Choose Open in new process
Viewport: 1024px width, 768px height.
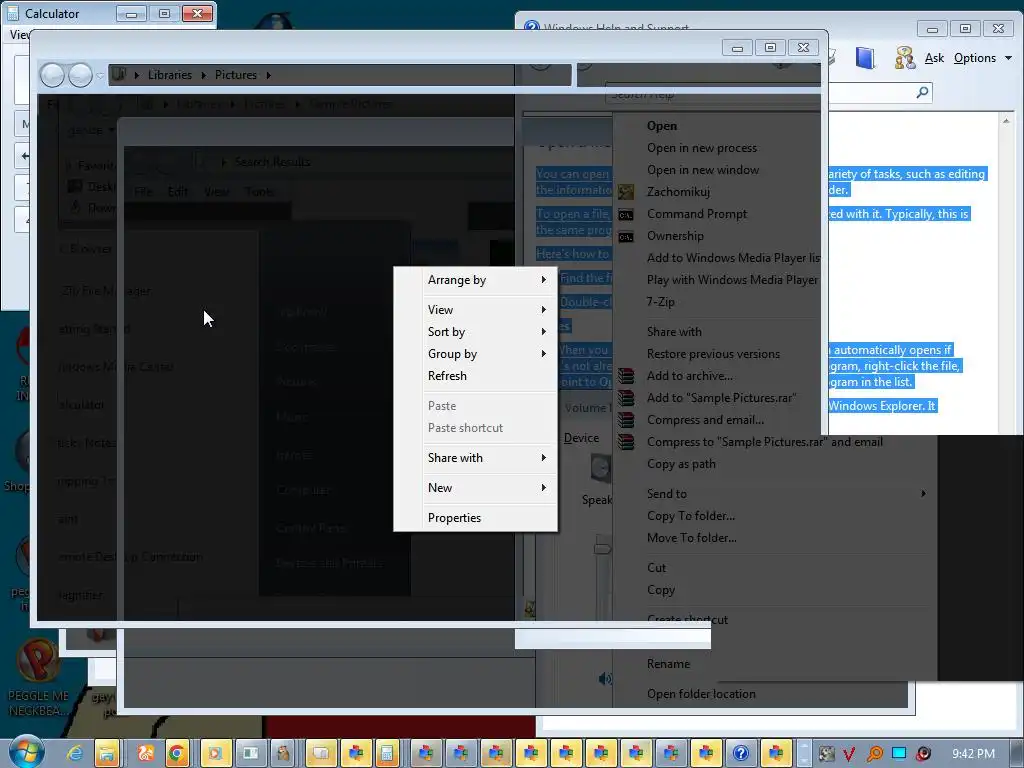coord(701,148)
